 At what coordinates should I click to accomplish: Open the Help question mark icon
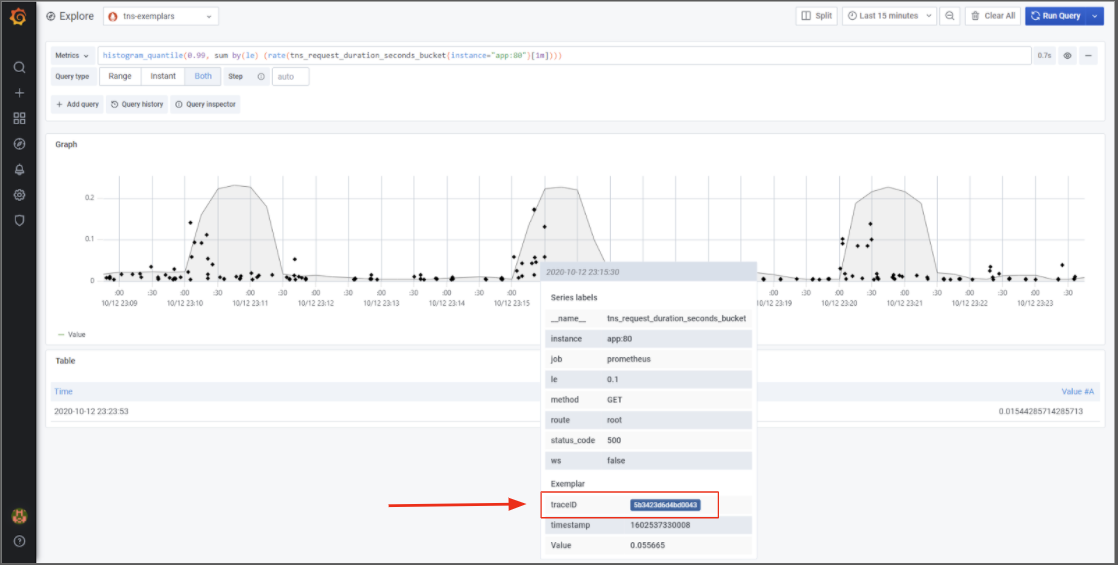pos(19,541)
